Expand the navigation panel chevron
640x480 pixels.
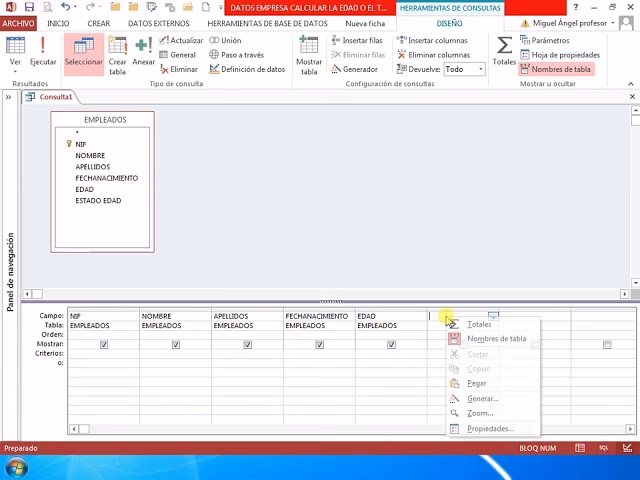pyautogui.click(x=8, y=97)
